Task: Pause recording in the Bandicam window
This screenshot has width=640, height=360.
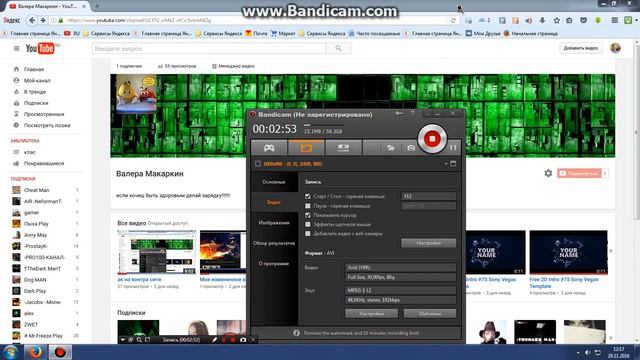Action: tap(453, 147)
